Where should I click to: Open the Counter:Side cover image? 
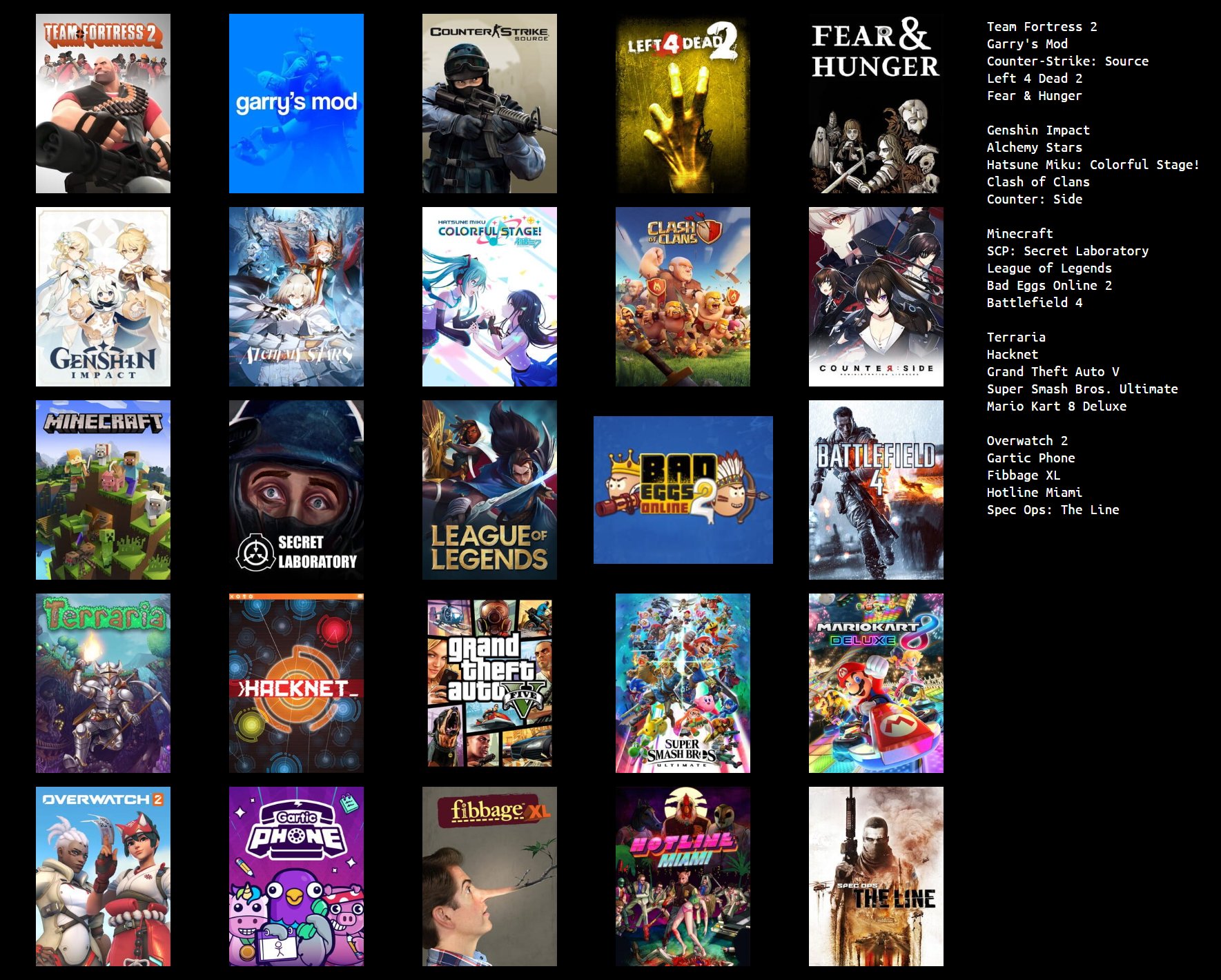coord(876,297)
